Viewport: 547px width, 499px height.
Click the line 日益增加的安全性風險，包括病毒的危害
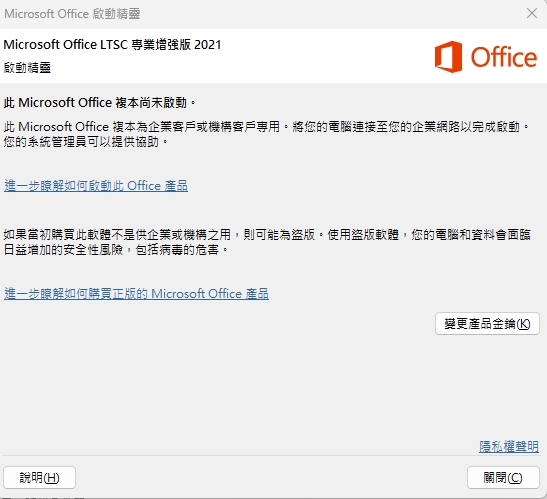[115, 250]
